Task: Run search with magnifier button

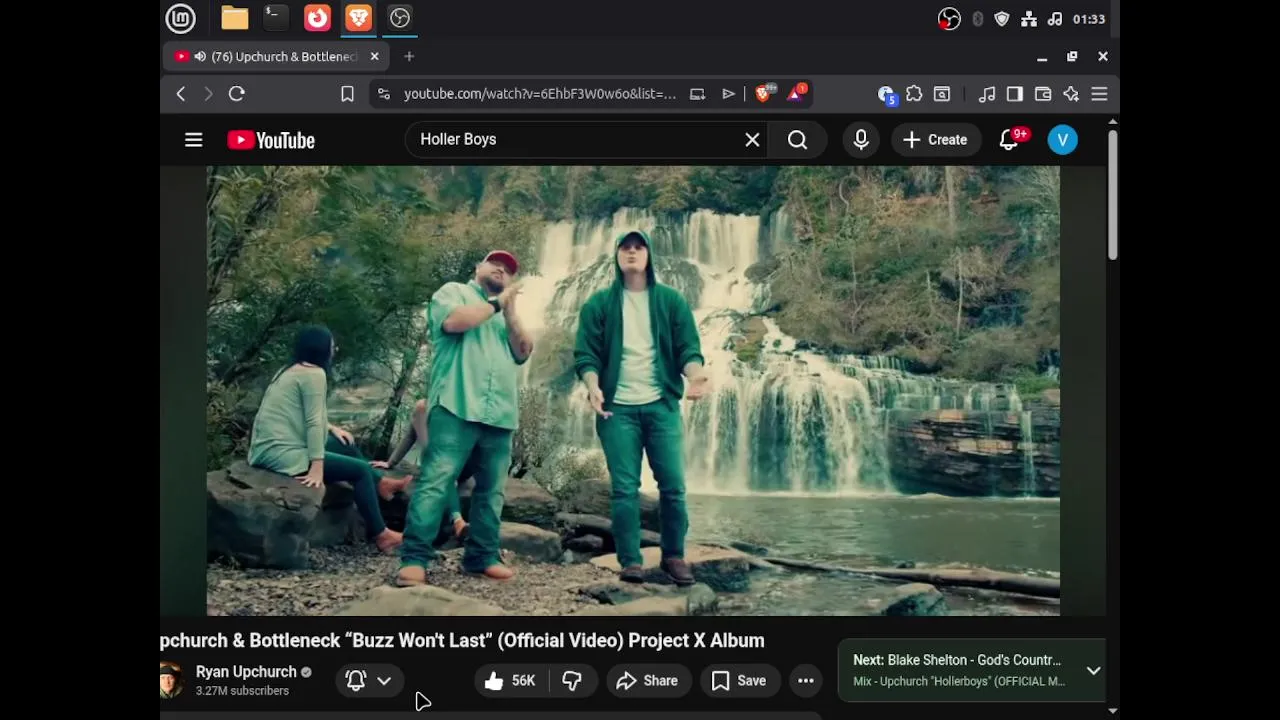Action: 797,140
